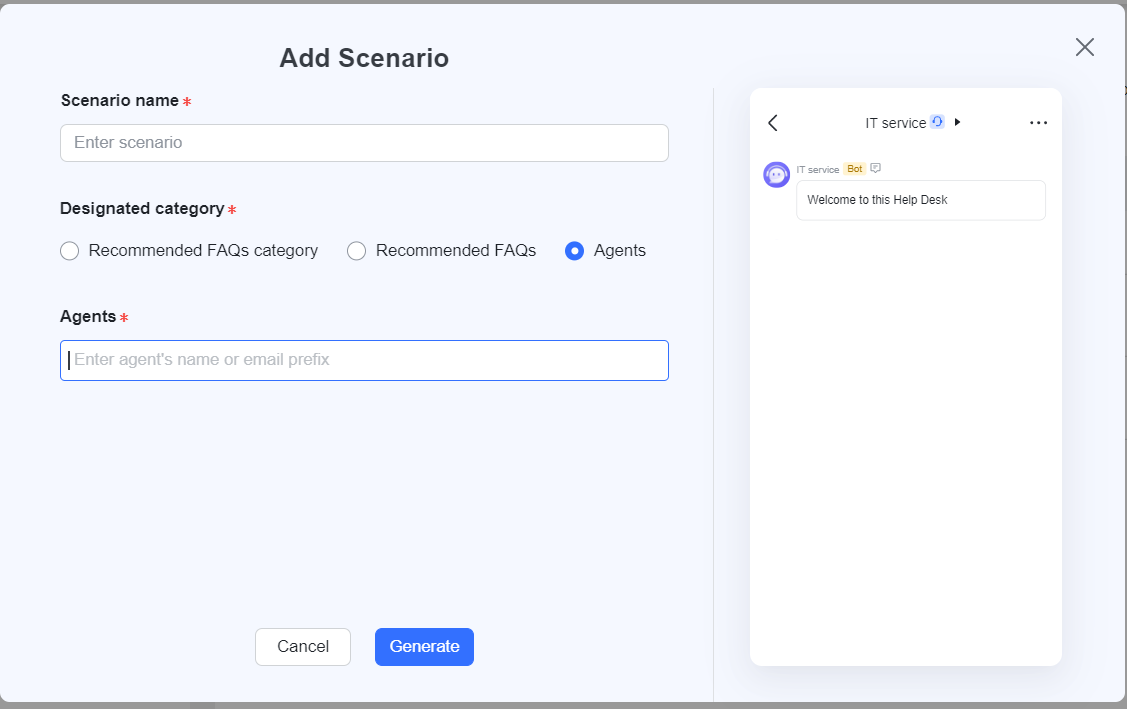Click the IT service title in preview header
1127x709 pixels.
(x=895, y=123)
